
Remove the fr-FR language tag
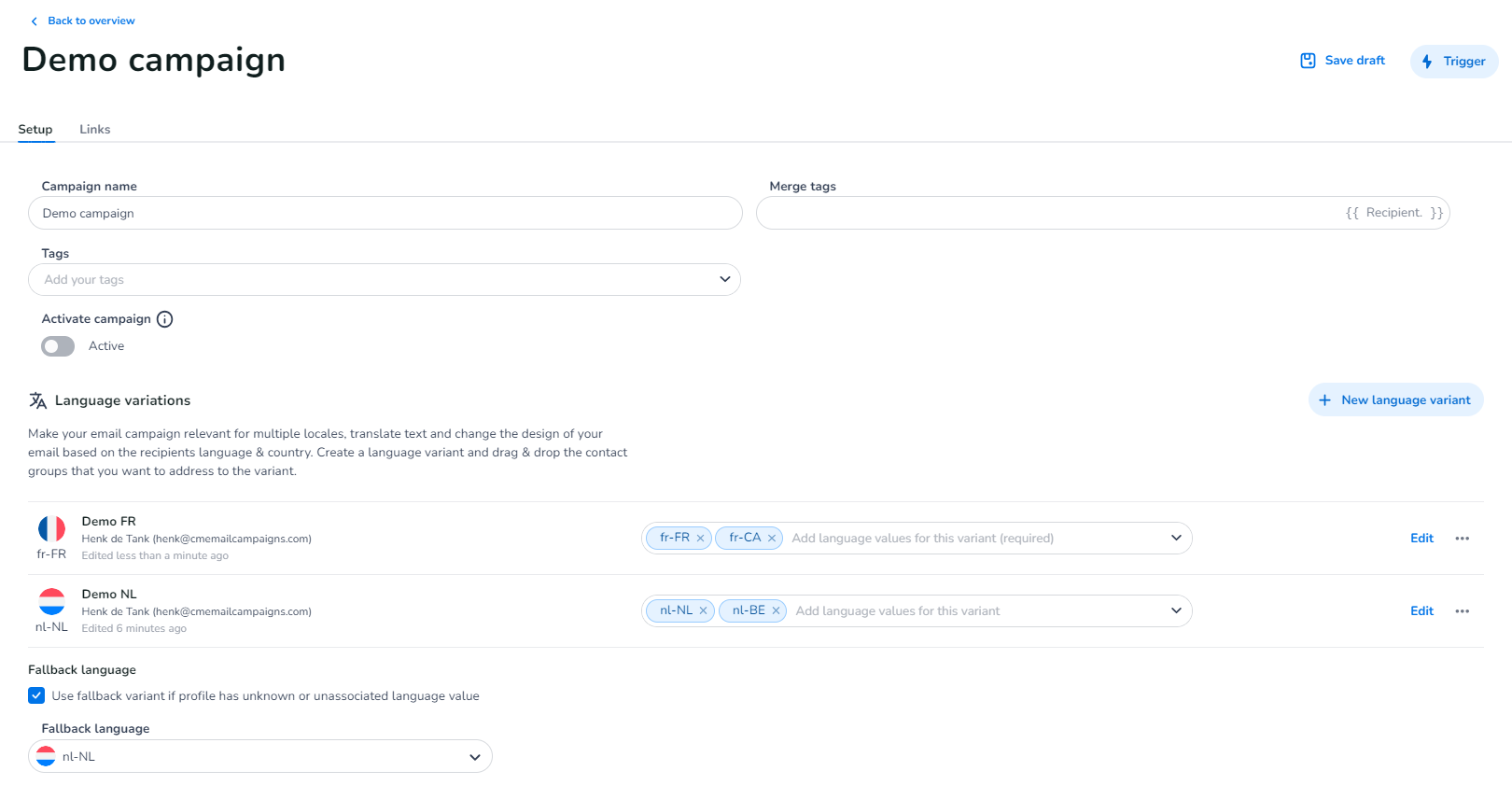tap(700, 539)
